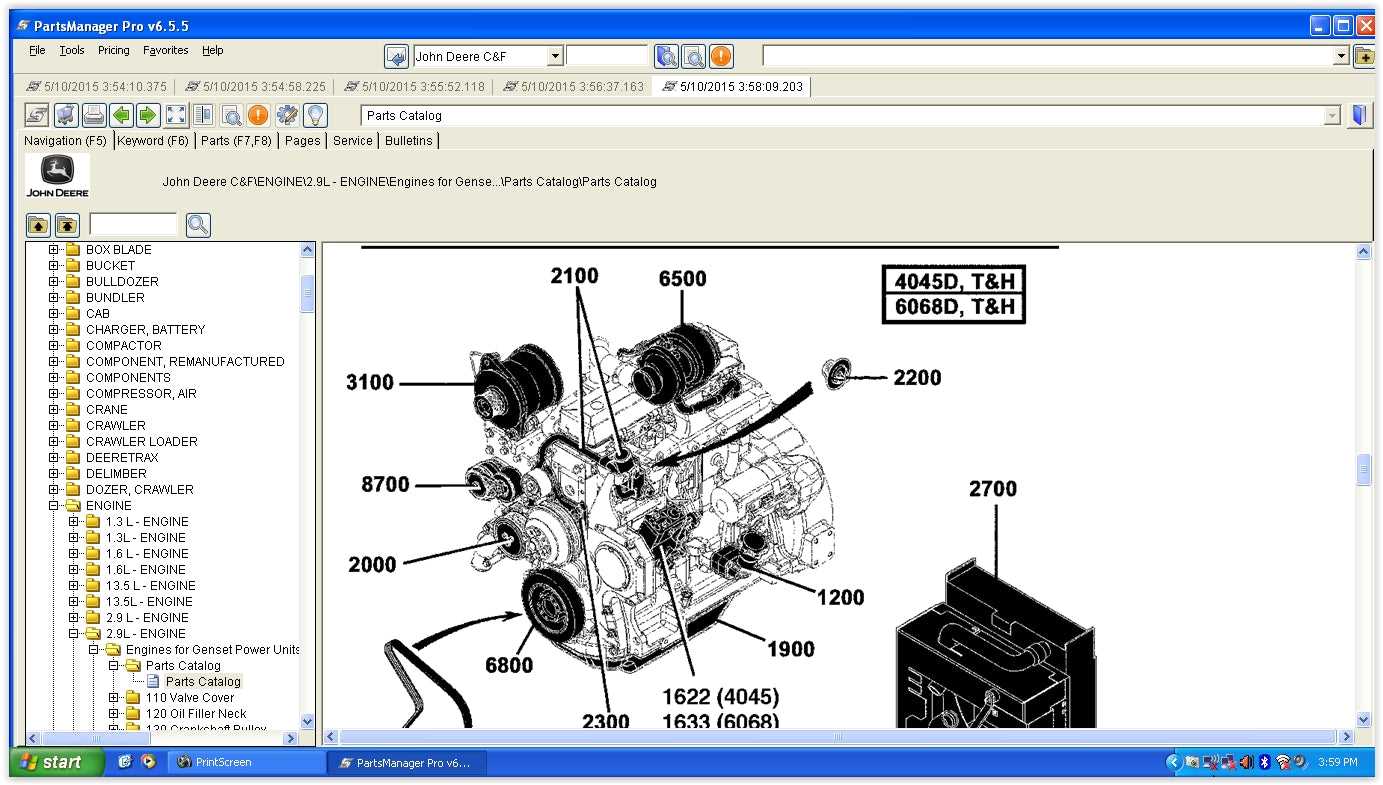Viewport: 1383px width, 785px height.
Task: Switch to session tab 5/10/2015 3:56:37.163
Action: [573, 87]
